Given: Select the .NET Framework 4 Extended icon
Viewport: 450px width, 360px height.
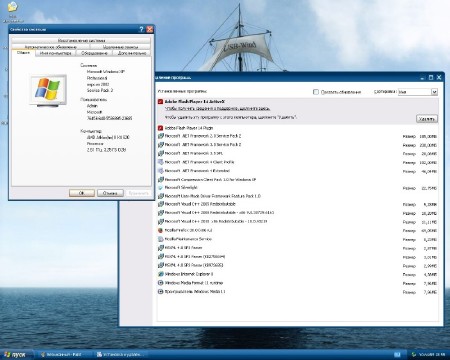Looking at the screenshot, I should coord(160,171).
